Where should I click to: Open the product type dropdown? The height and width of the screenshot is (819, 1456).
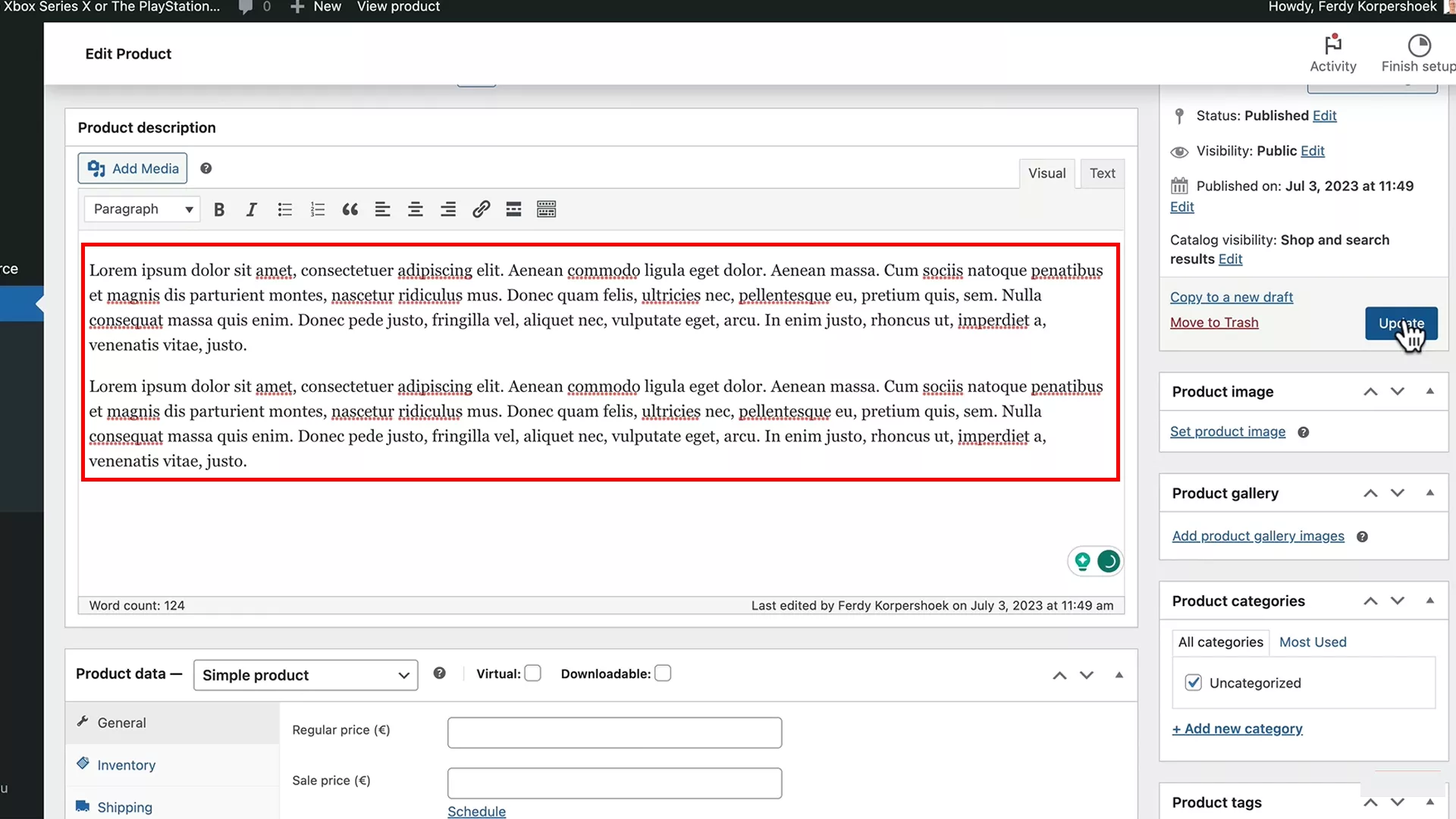click(305, 675)
